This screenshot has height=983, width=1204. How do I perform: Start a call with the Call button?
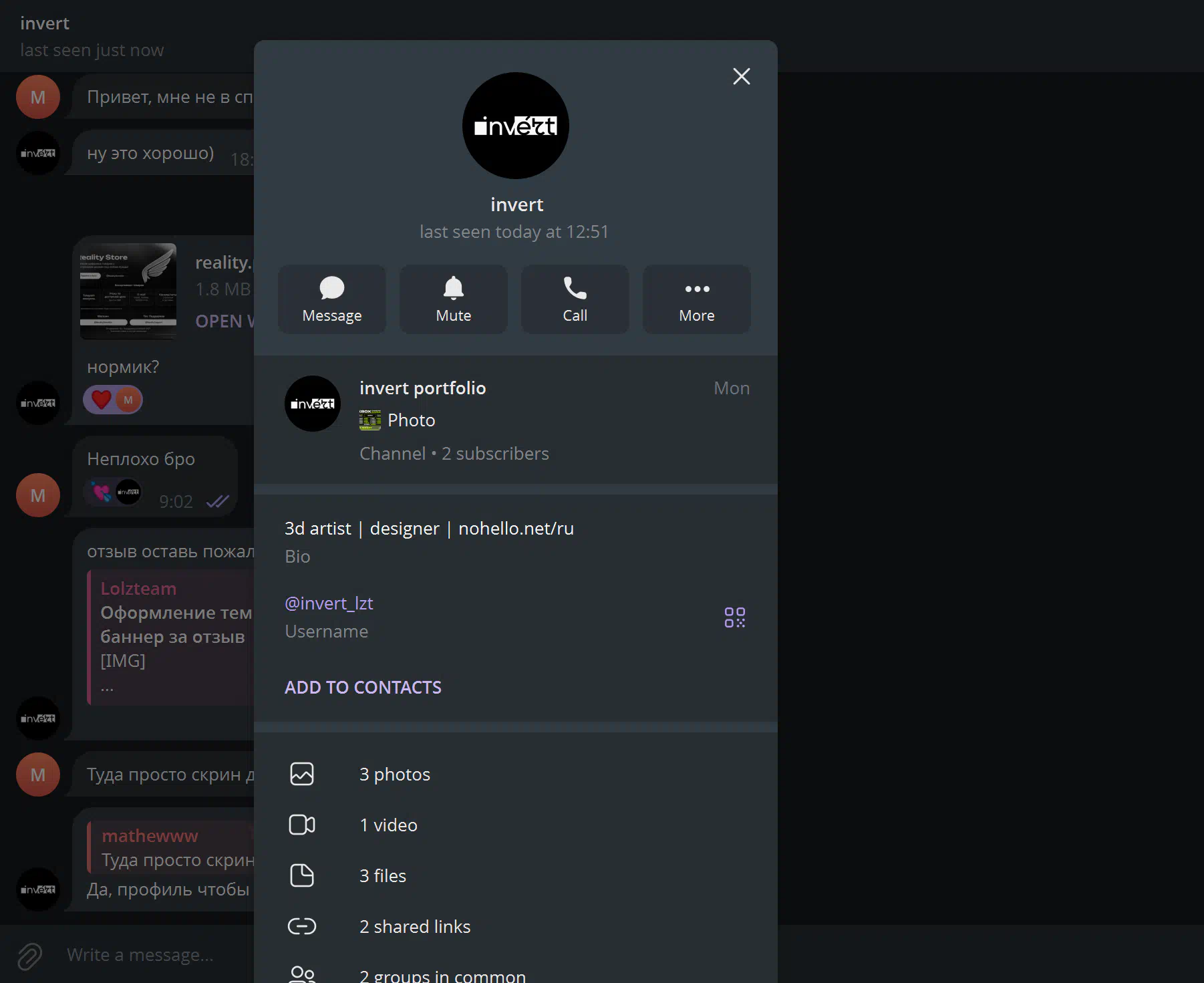[x=575, y=299]
